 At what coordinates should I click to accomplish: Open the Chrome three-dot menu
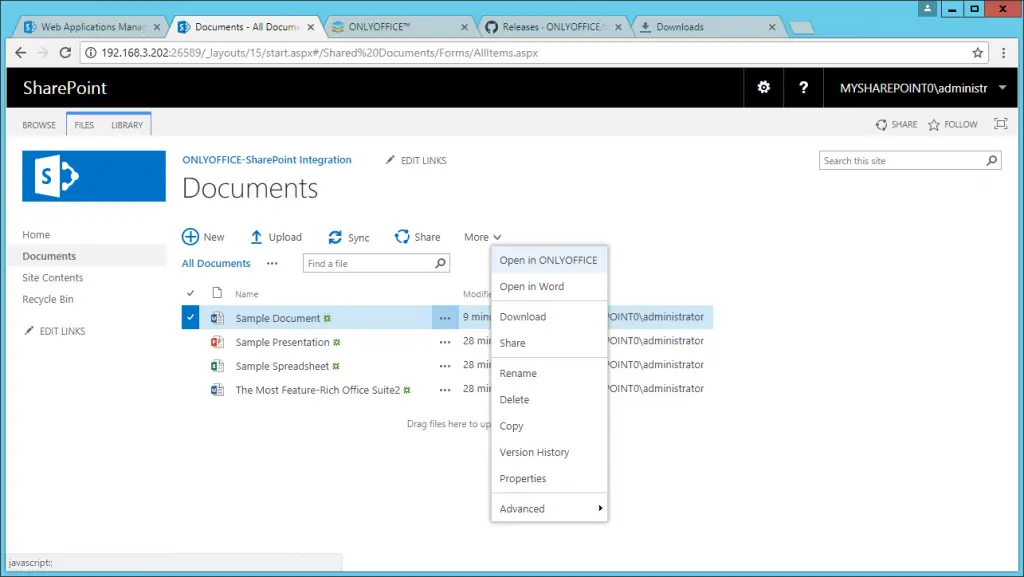click(x=1004, y=53)
